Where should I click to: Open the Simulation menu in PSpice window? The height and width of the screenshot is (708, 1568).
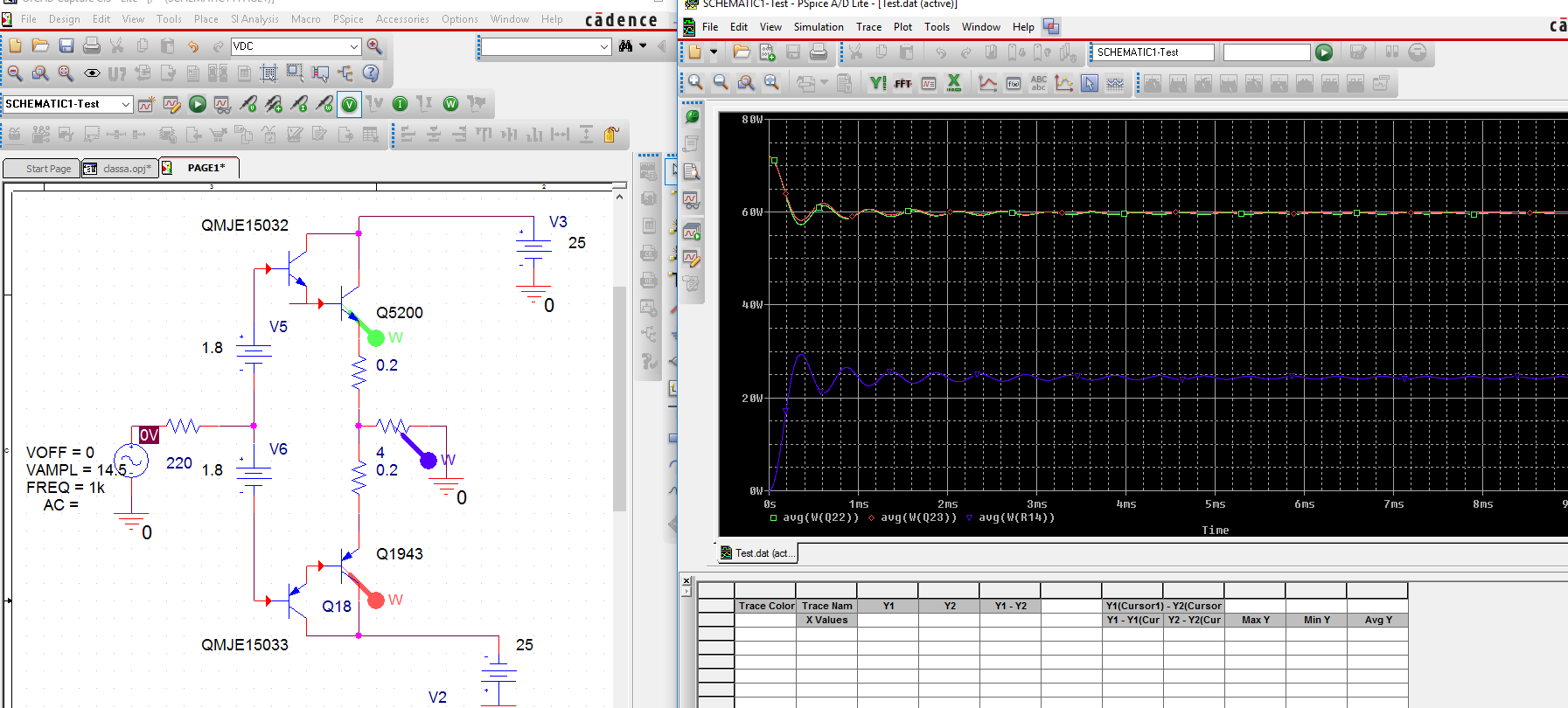click(x=819, y=27)
